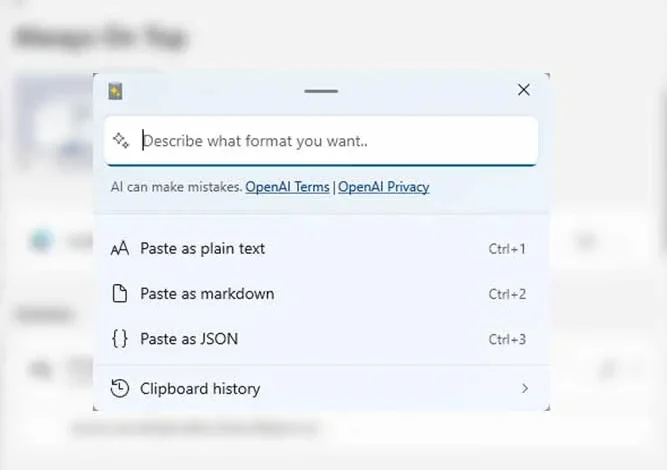Close the Advanced Paste window

click(524, 90)
